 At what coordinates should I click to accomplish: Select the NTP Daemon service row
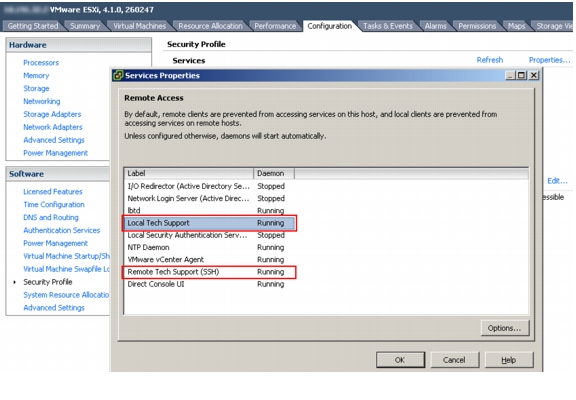[x=209, y=248]
